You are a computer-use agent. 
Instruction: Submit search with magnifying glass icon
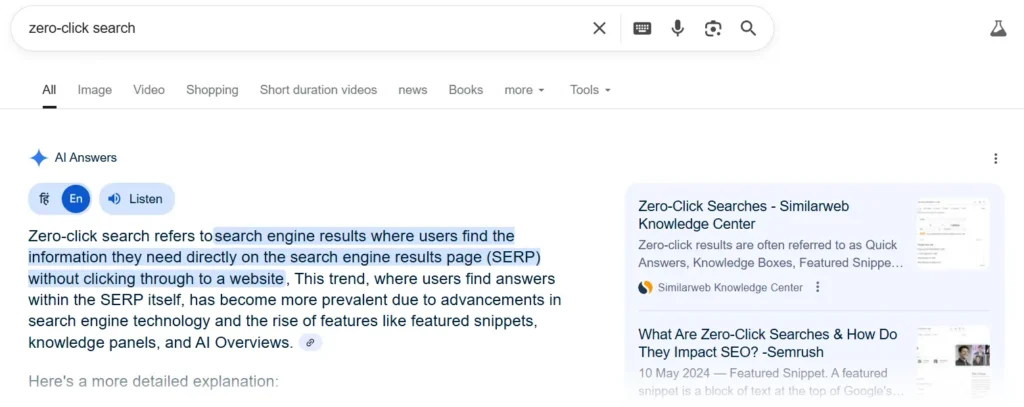(748, 28)
